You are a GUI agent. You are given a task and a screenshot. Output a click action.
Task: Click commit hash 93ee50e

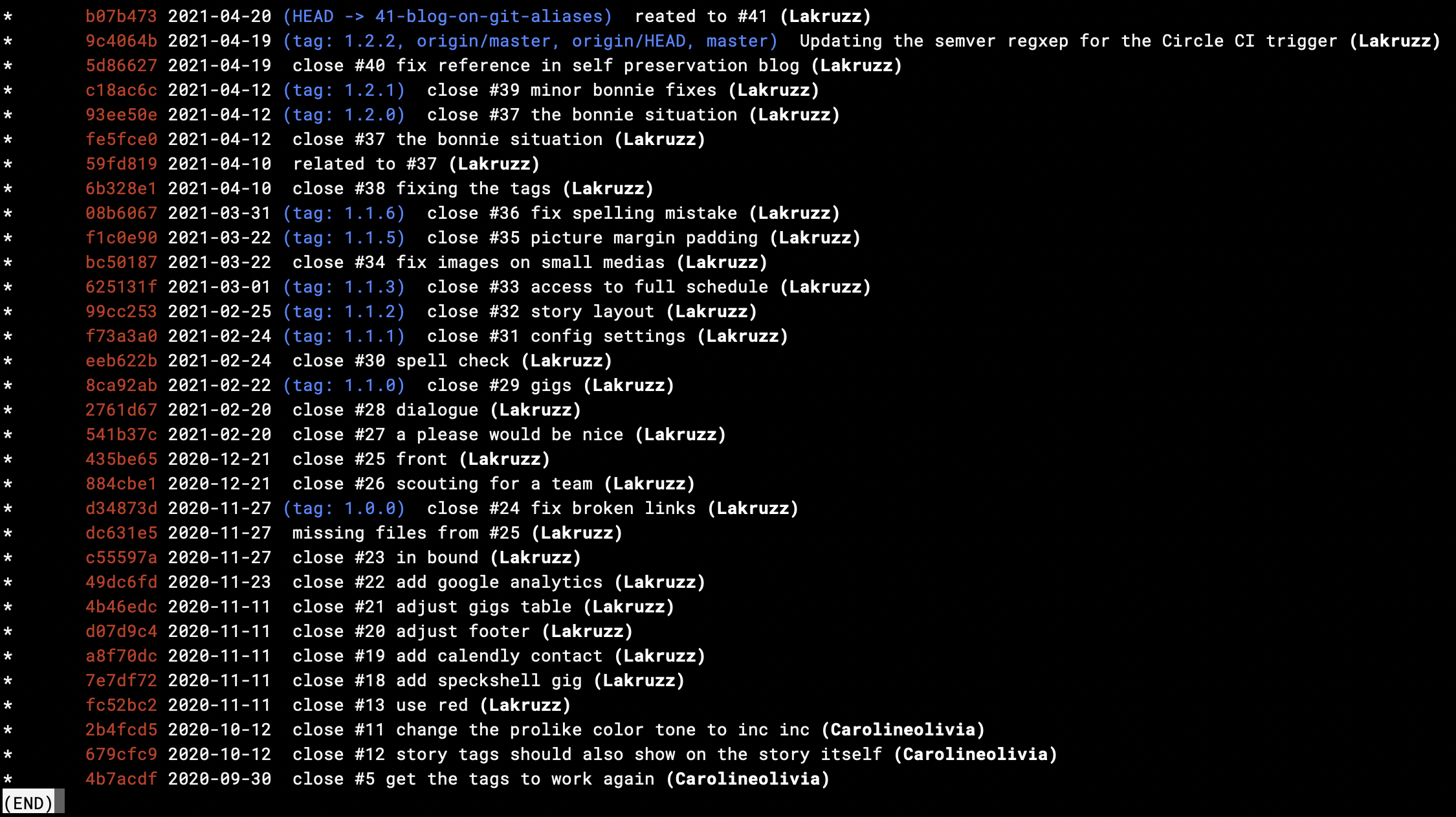point(121,115)
